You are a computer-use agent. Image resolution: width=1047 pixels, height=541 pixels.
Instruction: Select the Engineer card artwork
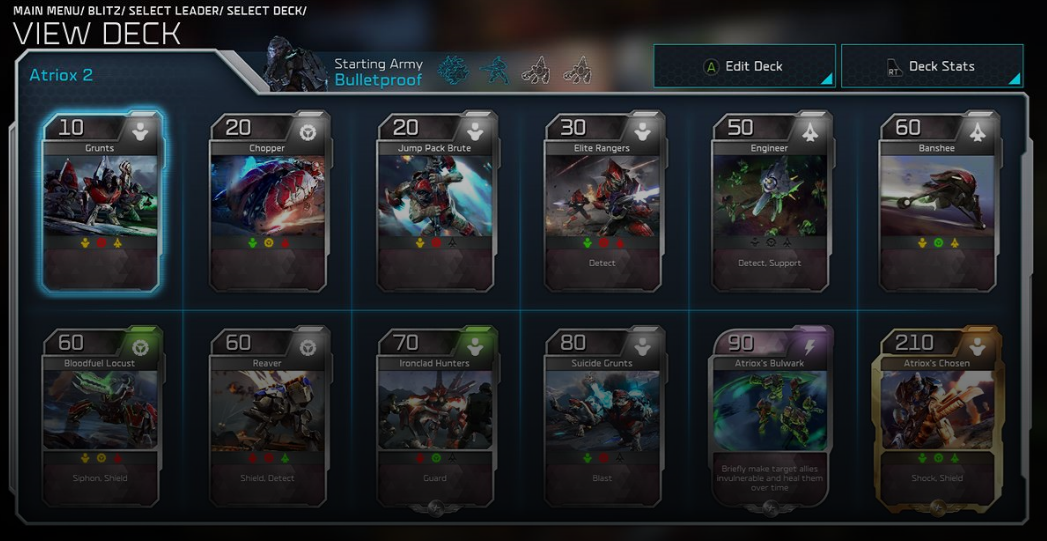pyautogui.click(x=770, y=196)
